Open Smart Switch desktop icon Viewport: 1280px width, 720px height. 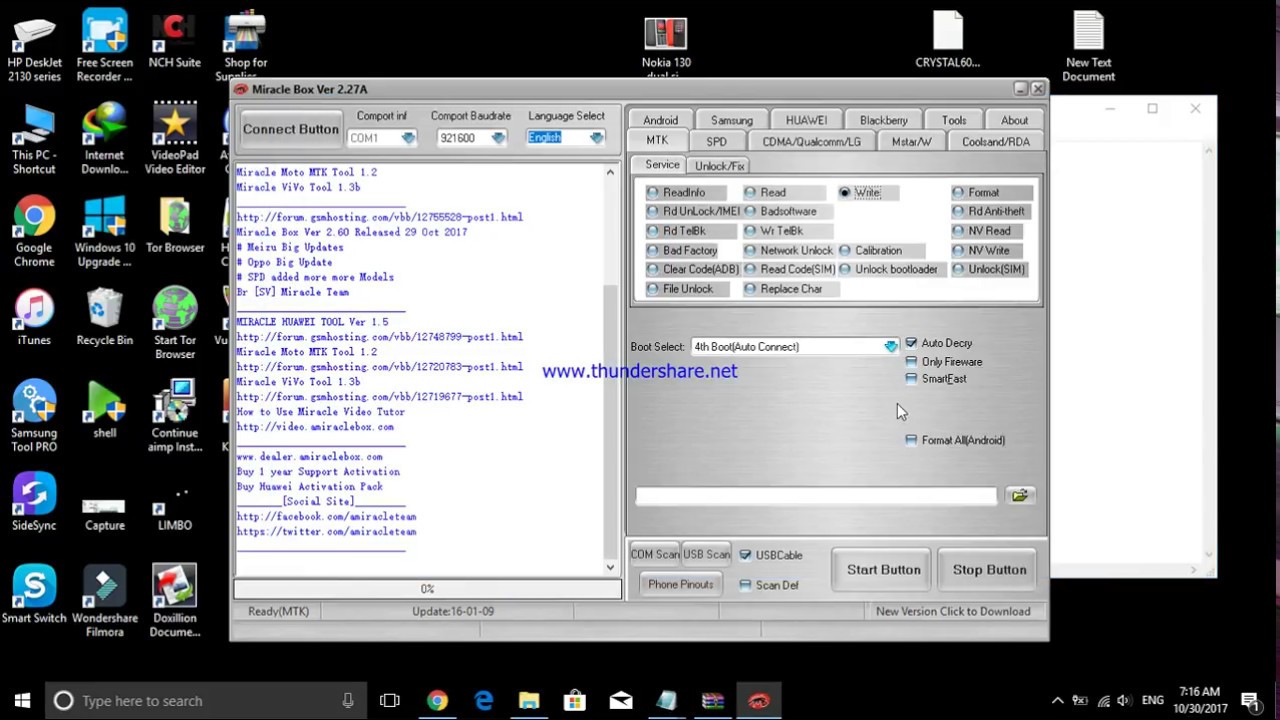coord(34,595)
